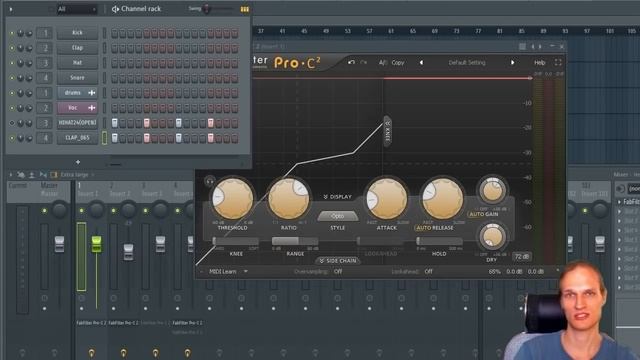Open mixer view options wrench icon
Image resolution: width=640 pixels, height=360 pixels.
point(20,175)
